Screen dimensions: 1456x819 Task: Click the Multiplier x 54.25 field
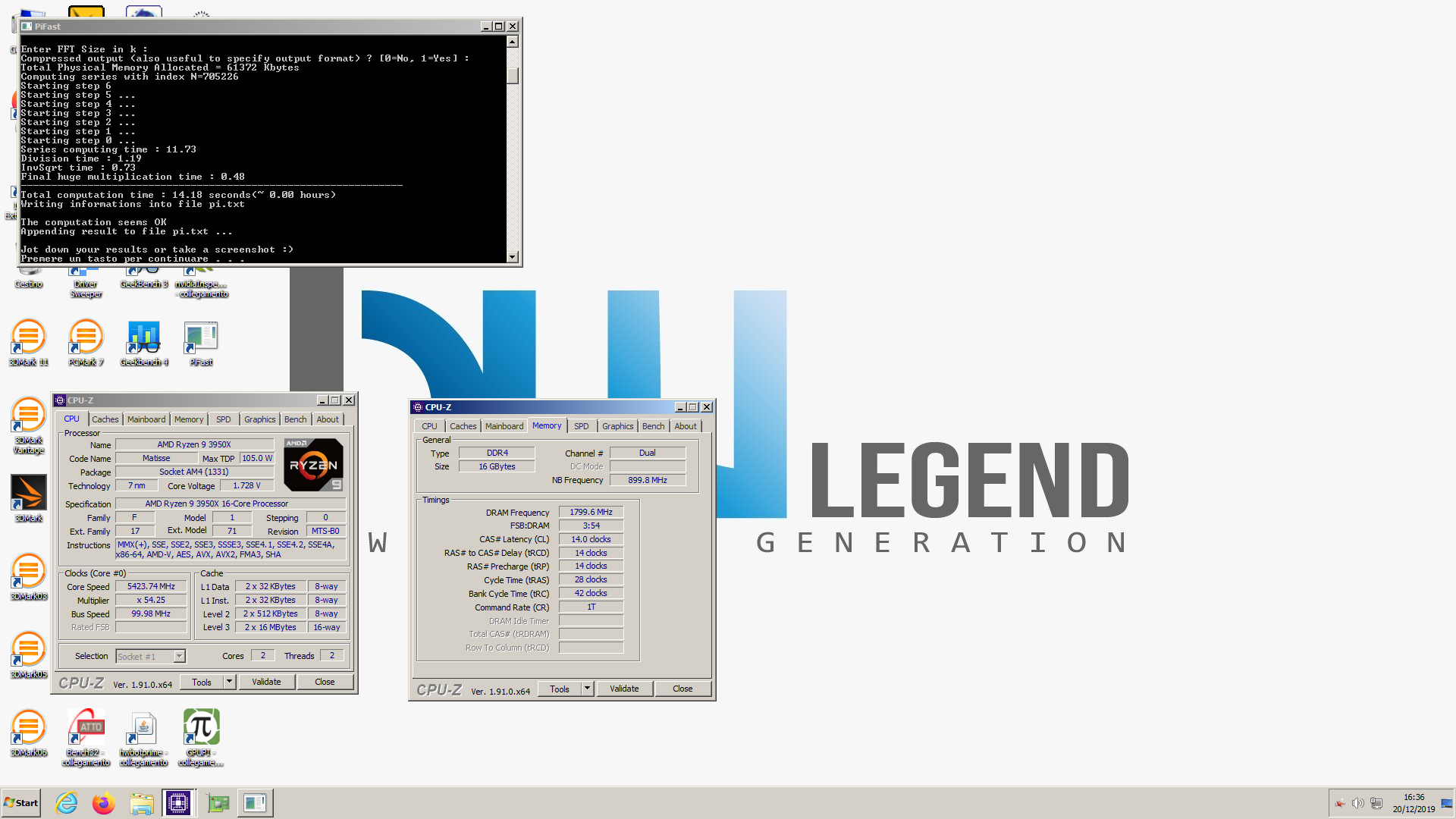pyautogui.click(x=151, y=600)
